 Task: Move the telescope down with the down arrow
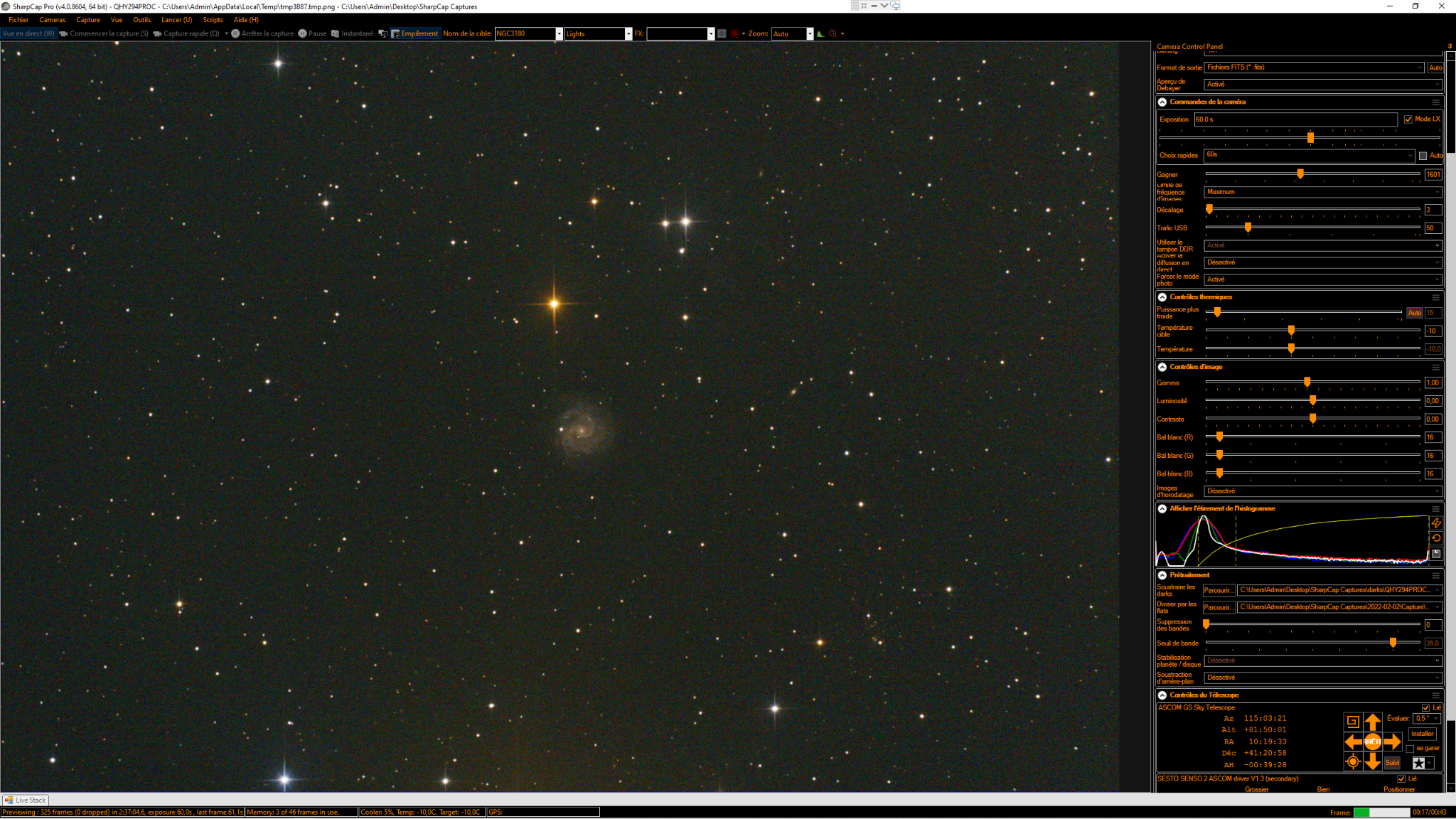(1373, 762)
